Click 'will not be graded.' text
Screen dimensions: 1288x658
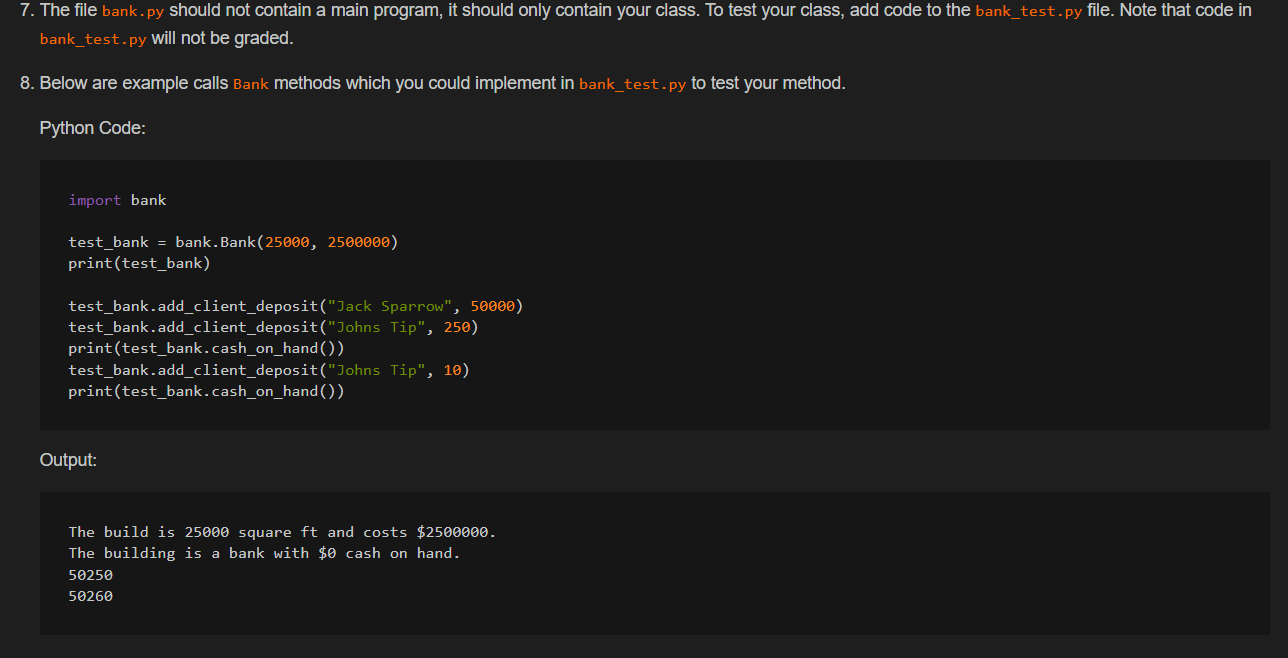point(222,38)
